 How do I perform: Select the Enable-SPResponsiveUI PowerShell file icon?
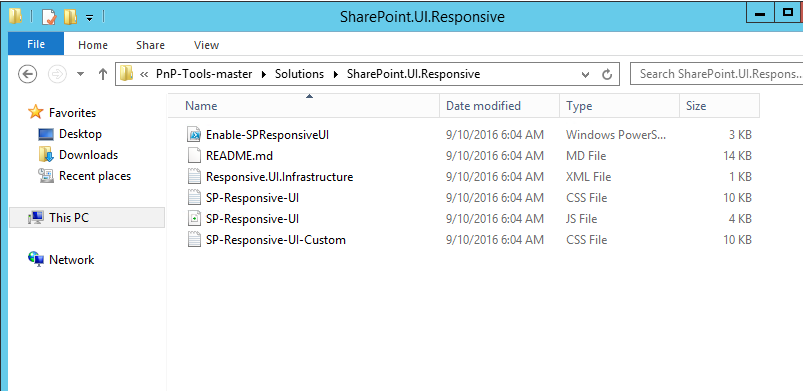(194, 135)
